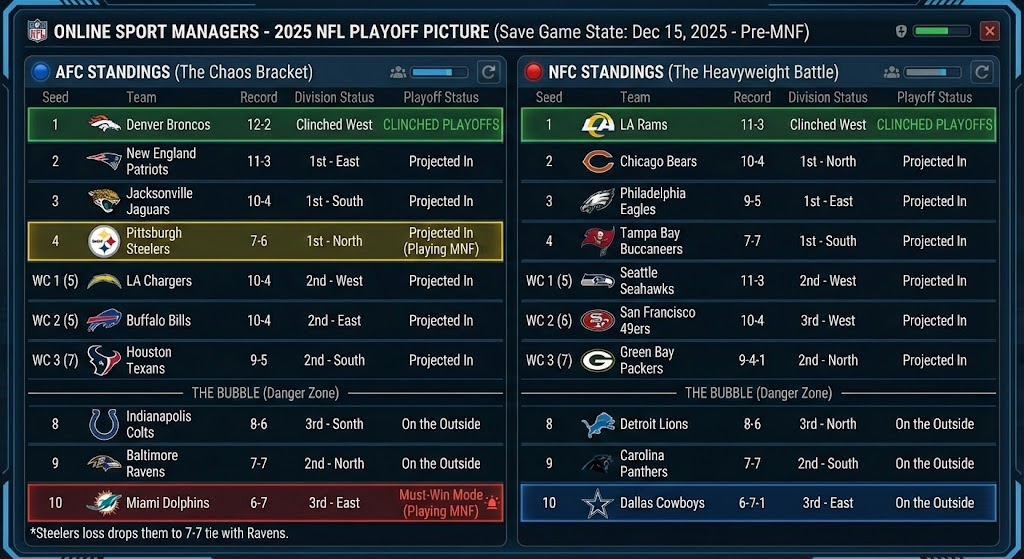The height and width of the screenshot is (559, 1024).
Task: Click the Dallas Cowboys star logo
Action: pyautogui.click(x=597, y=503)
